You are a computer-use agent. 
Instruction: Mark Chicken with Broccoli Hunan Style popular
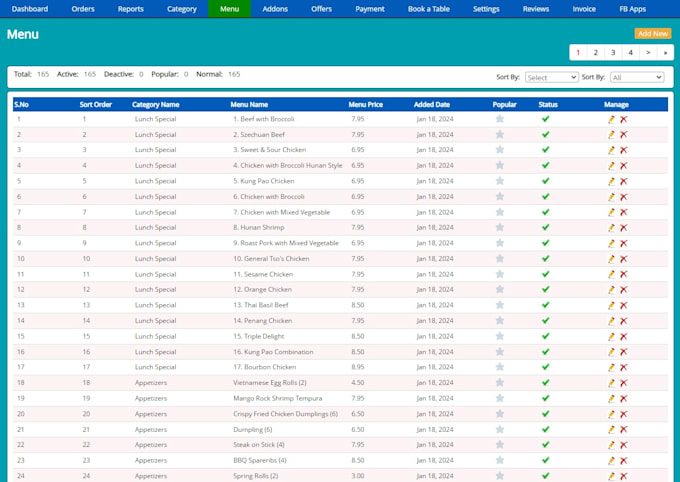[x=500, y=165]
